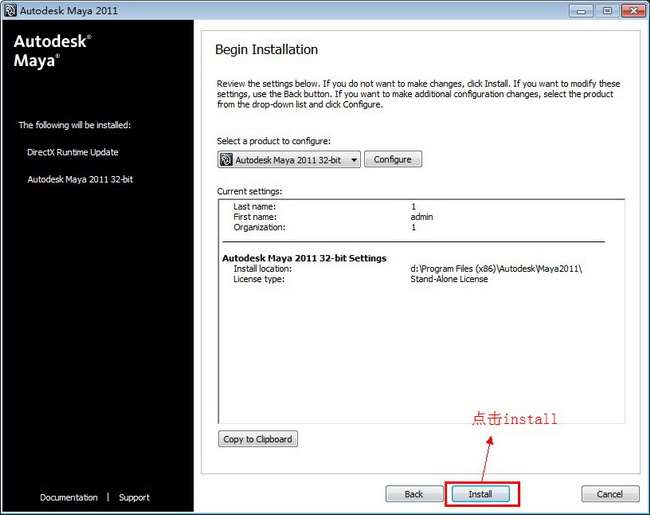Click 'Select a product to configure:' label
Screen dimensions: 650x515
[274, 141]
